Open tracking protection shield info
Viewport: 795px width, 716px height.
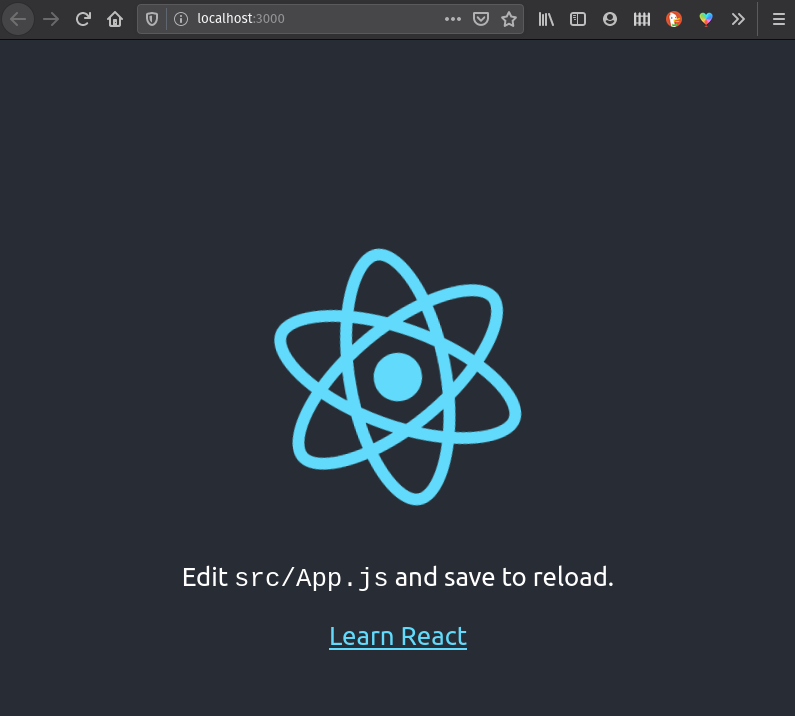(152, 19)
